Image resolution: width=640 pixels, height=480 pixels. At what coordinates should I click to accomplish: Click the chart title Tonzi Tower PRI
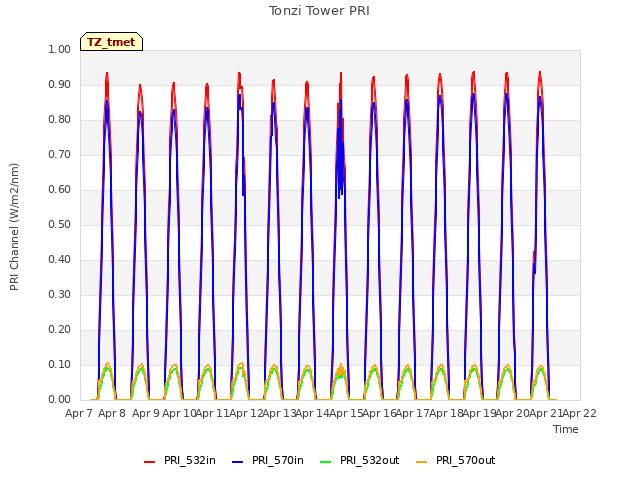(319, 11)
